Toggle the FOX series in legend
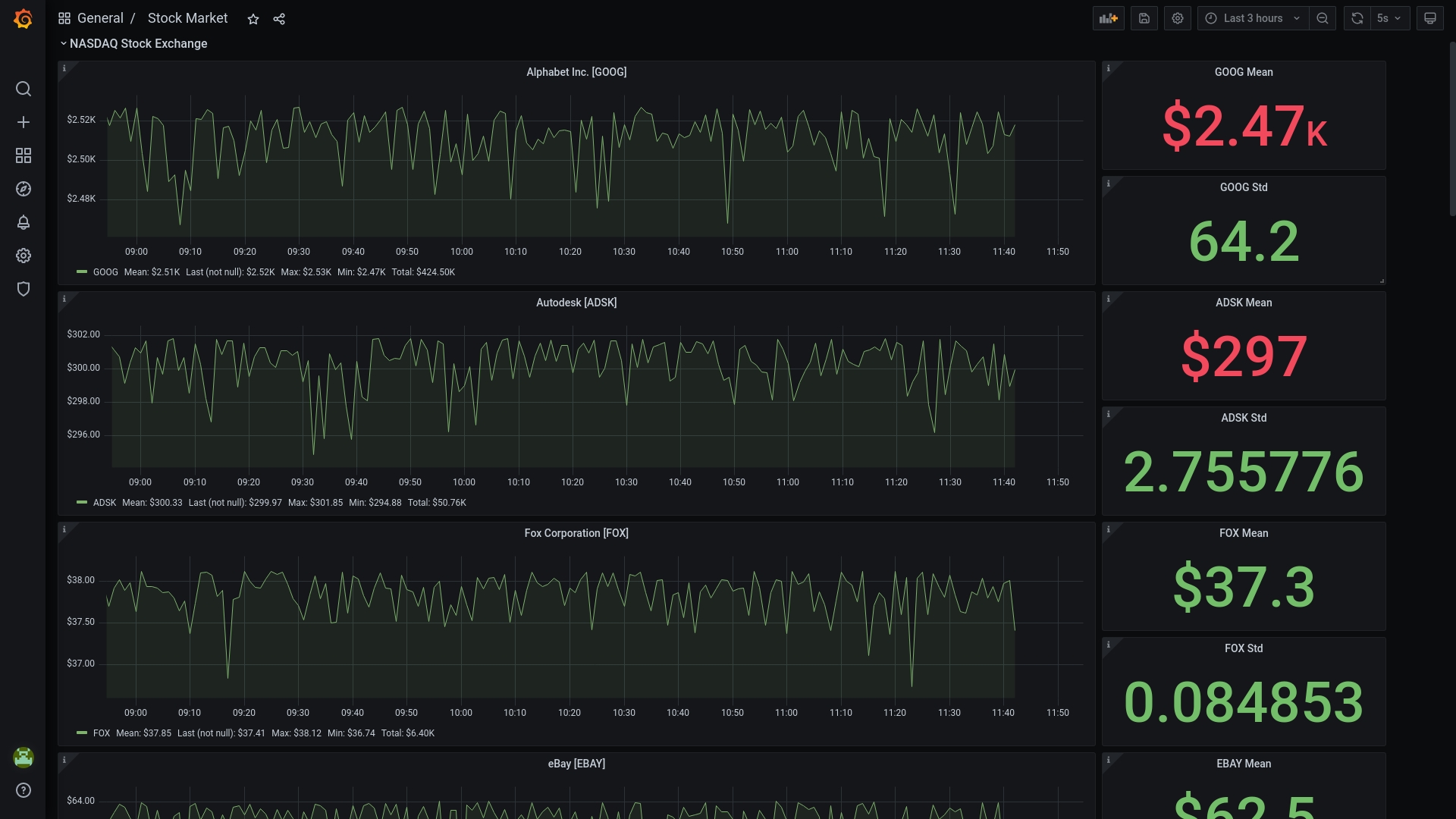1456x819 pixels. coord(102,733)
